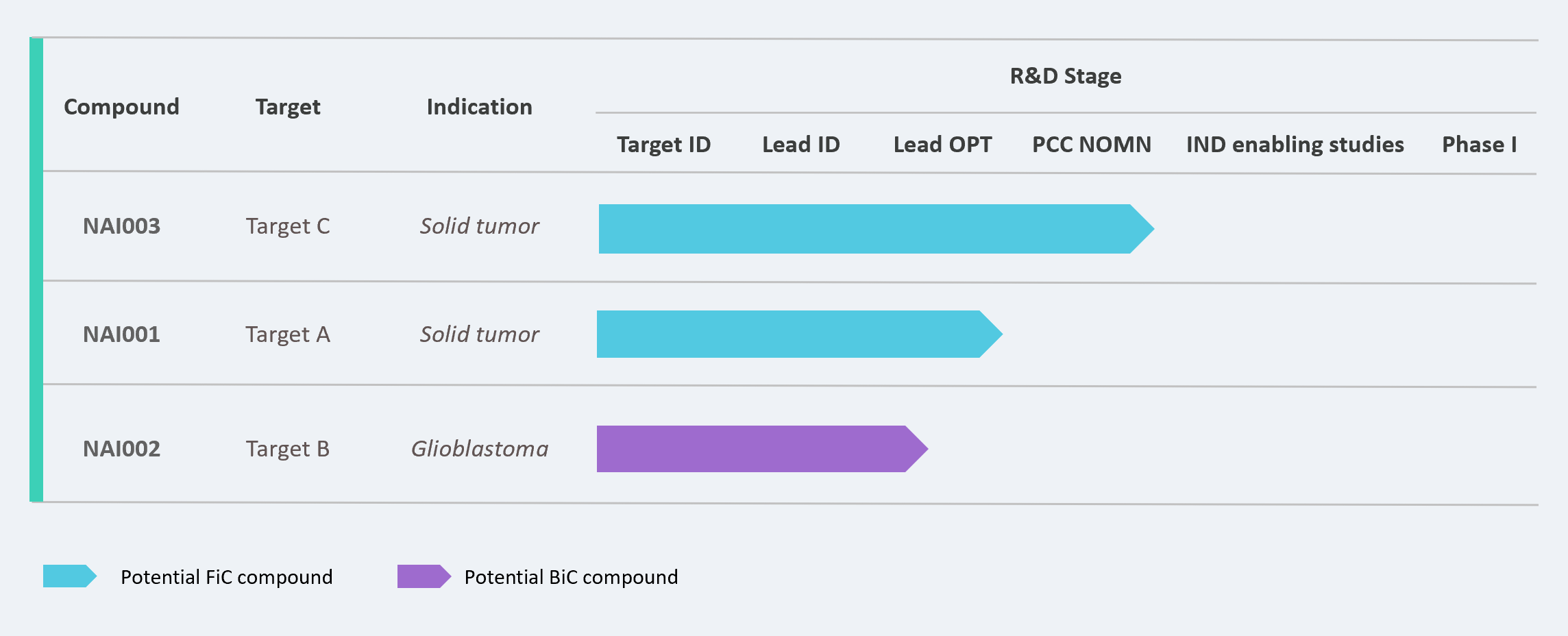Select the NAI002 compound name
Image resolution: width=1568 pixels, height=636 pixels.
tap(121, 449)
